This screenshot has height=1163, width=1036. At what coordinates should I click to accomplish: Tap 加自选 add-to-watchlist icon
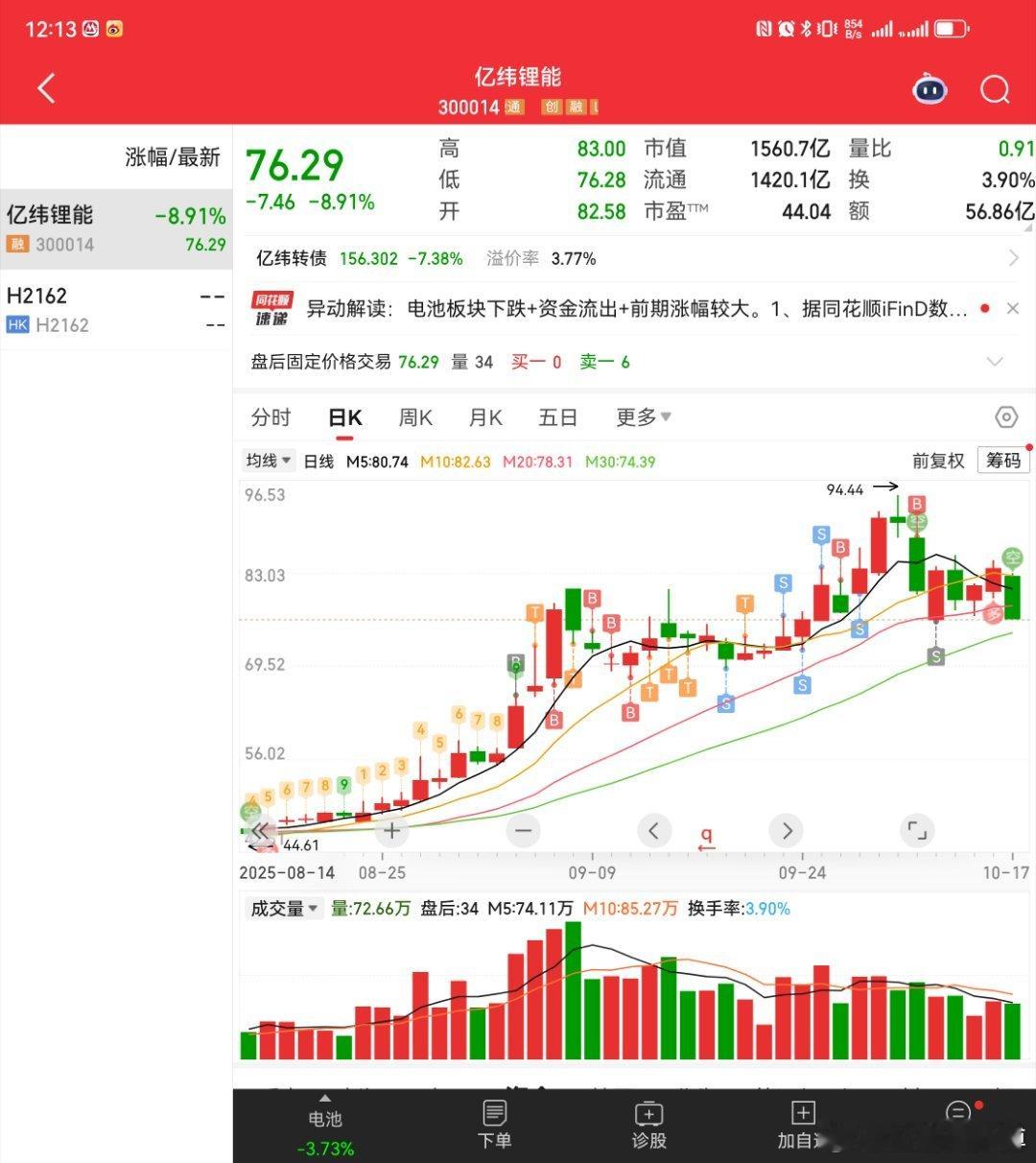pos(803,1125)
